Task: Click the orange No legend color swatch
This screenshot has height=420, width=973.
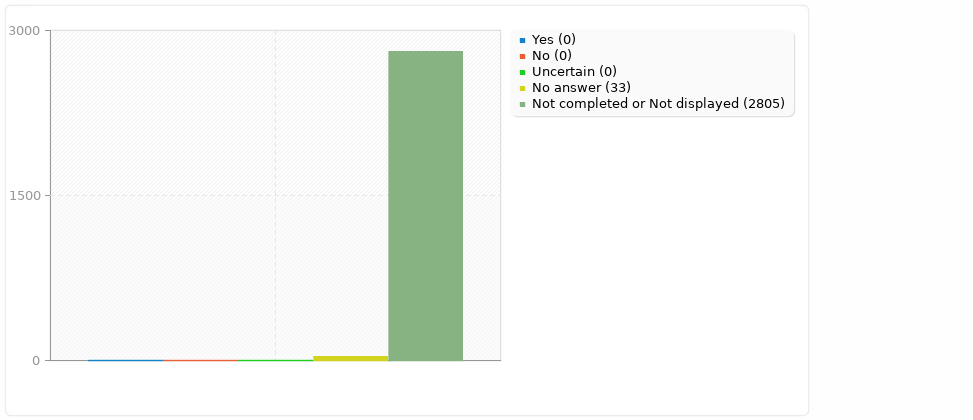Action: pyautogui.click(x=522, y=56)
